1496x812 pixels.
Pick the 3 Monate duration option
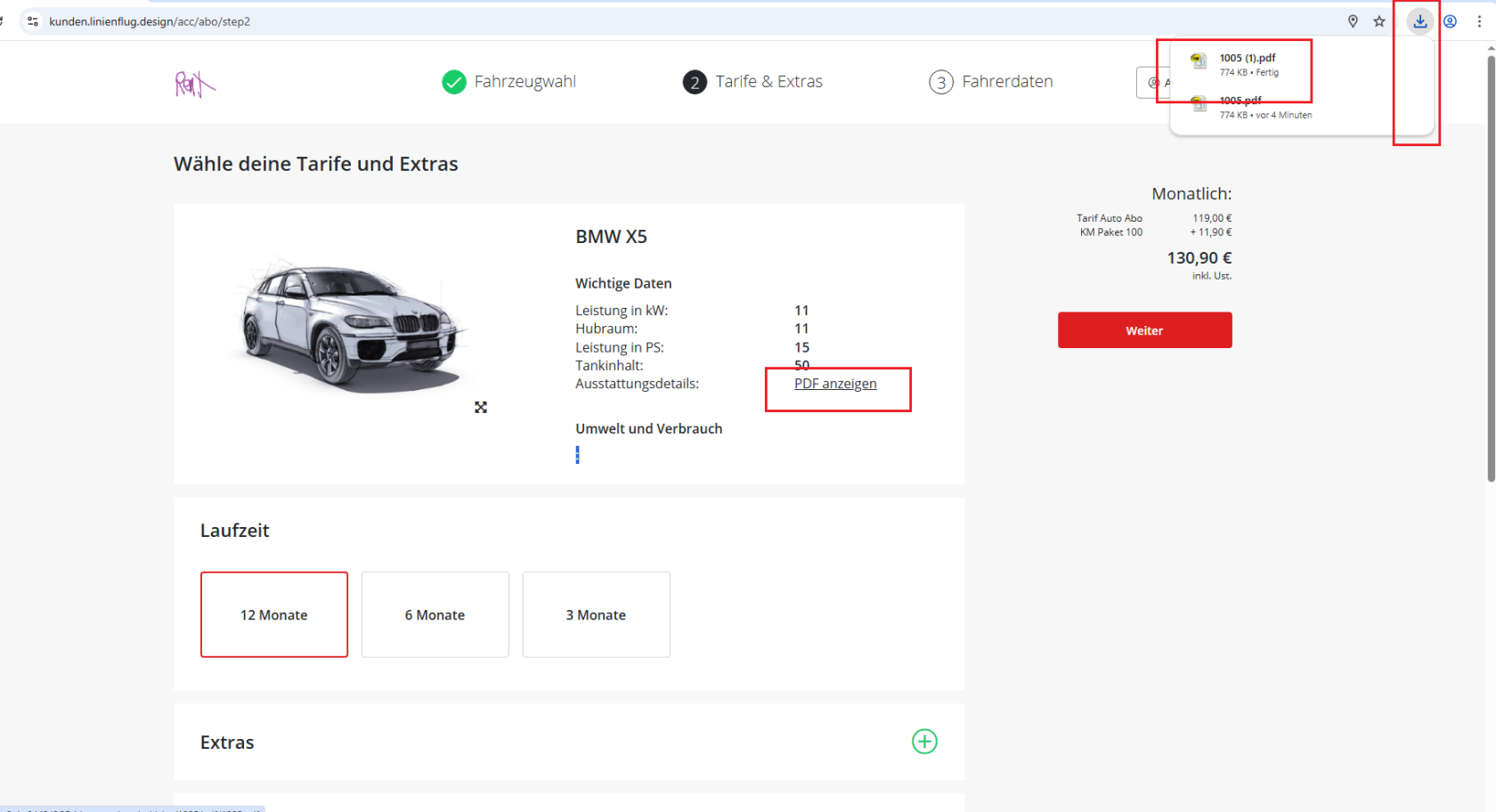[x=596, y=614]
